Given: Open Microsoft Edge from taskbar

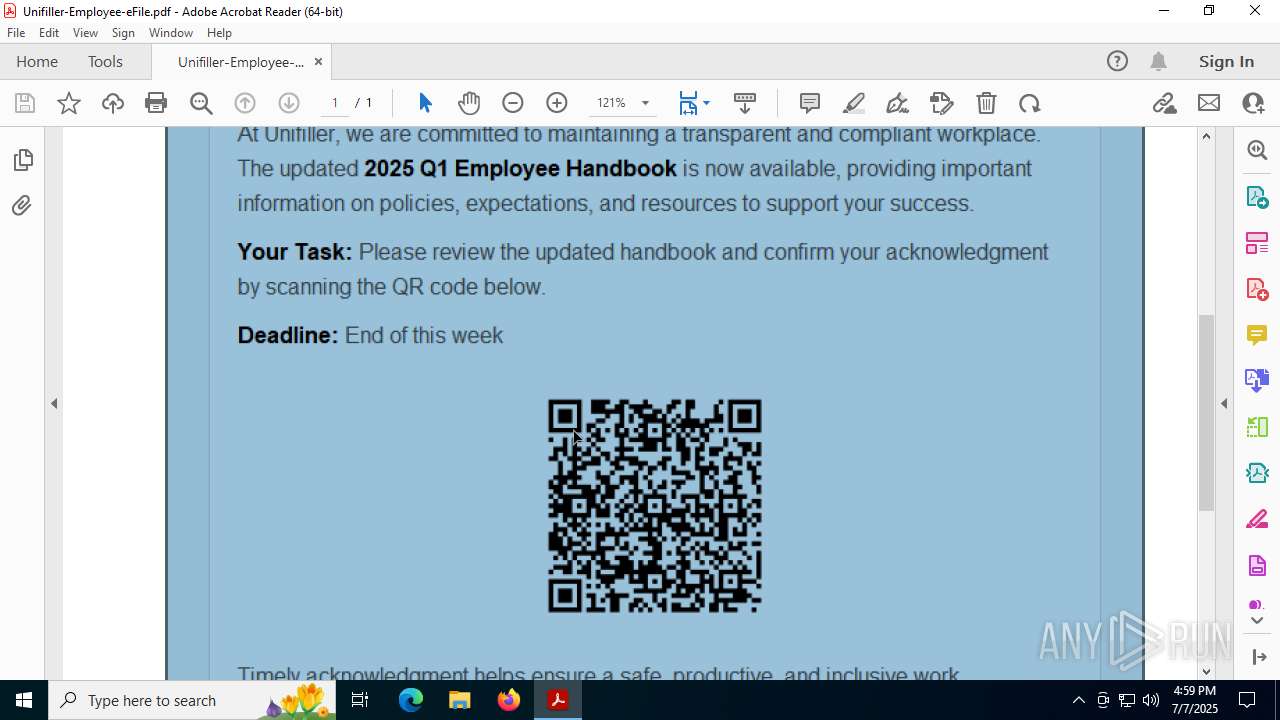Looking at the screenshot, I should pyautogui.click(x=411, y=700).
